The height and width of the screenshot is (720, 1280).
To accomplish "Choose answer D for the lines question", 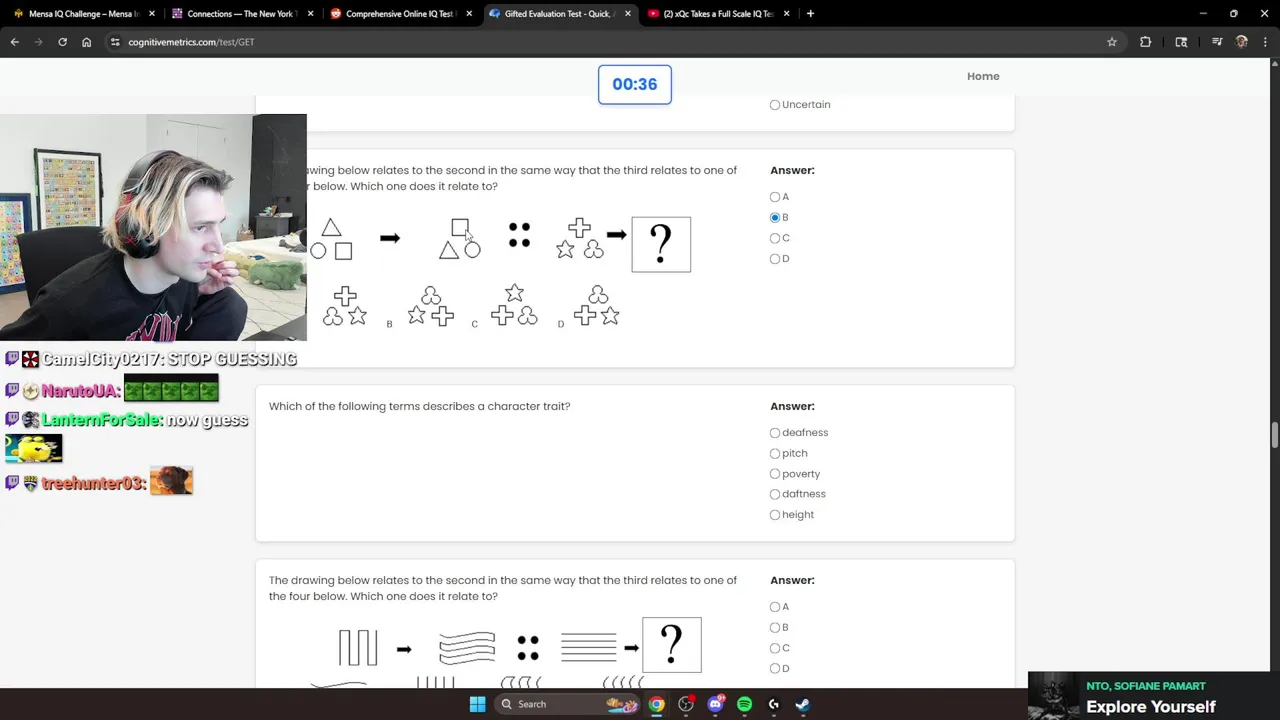I will coord(775,669).
